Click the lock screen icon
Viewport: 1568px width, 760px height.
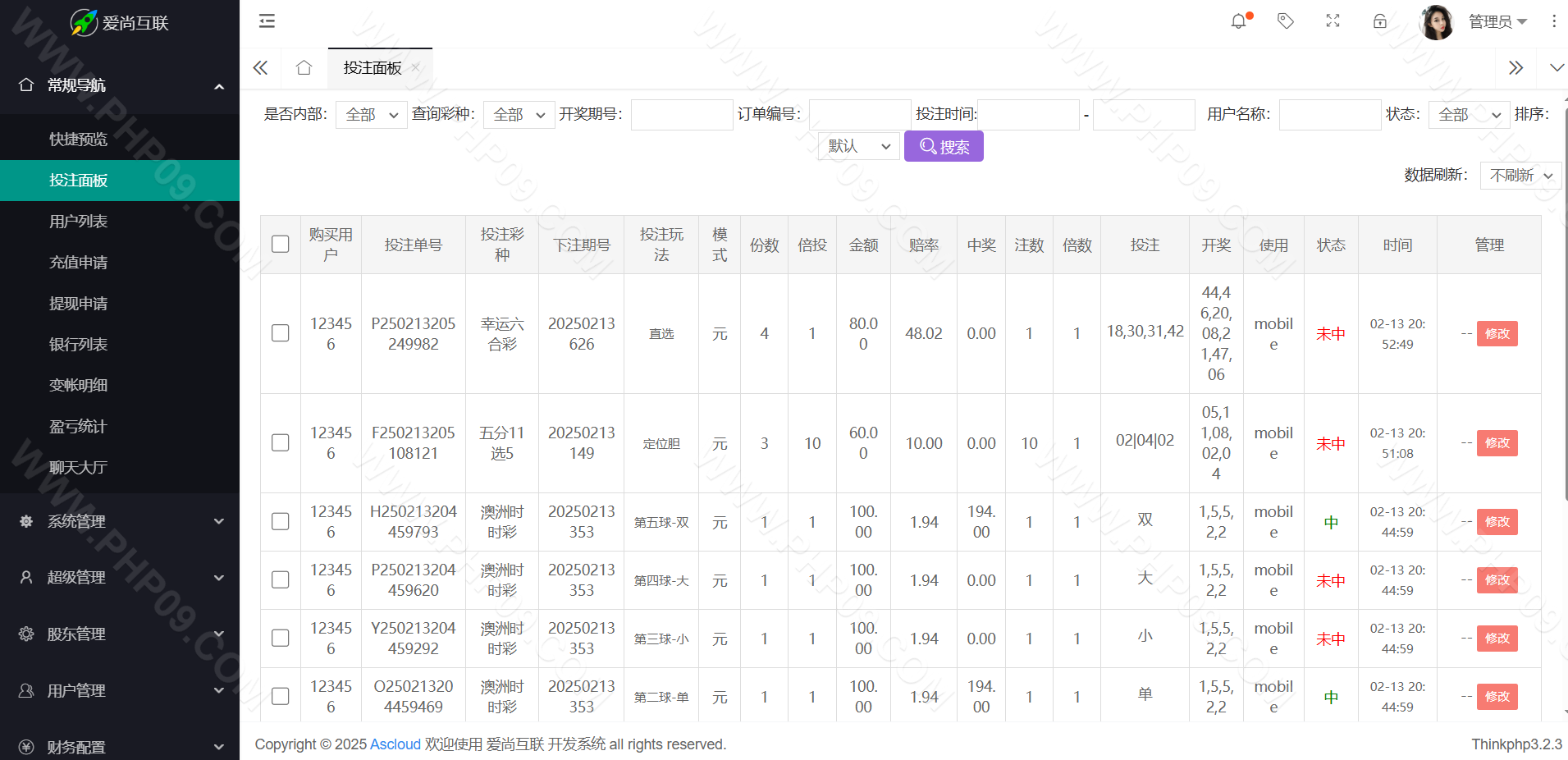click(1380, 21)
